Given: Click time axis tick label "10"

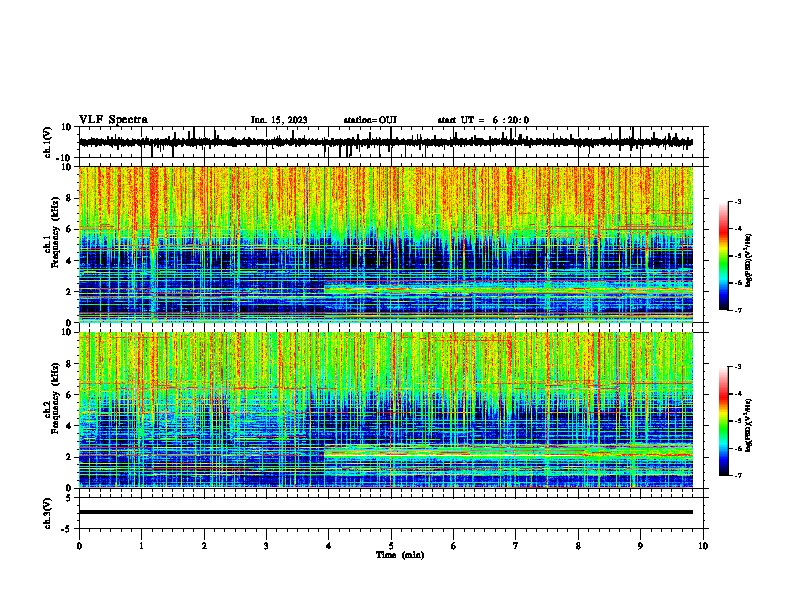Looking at the screenshot, I should point(703,546).
